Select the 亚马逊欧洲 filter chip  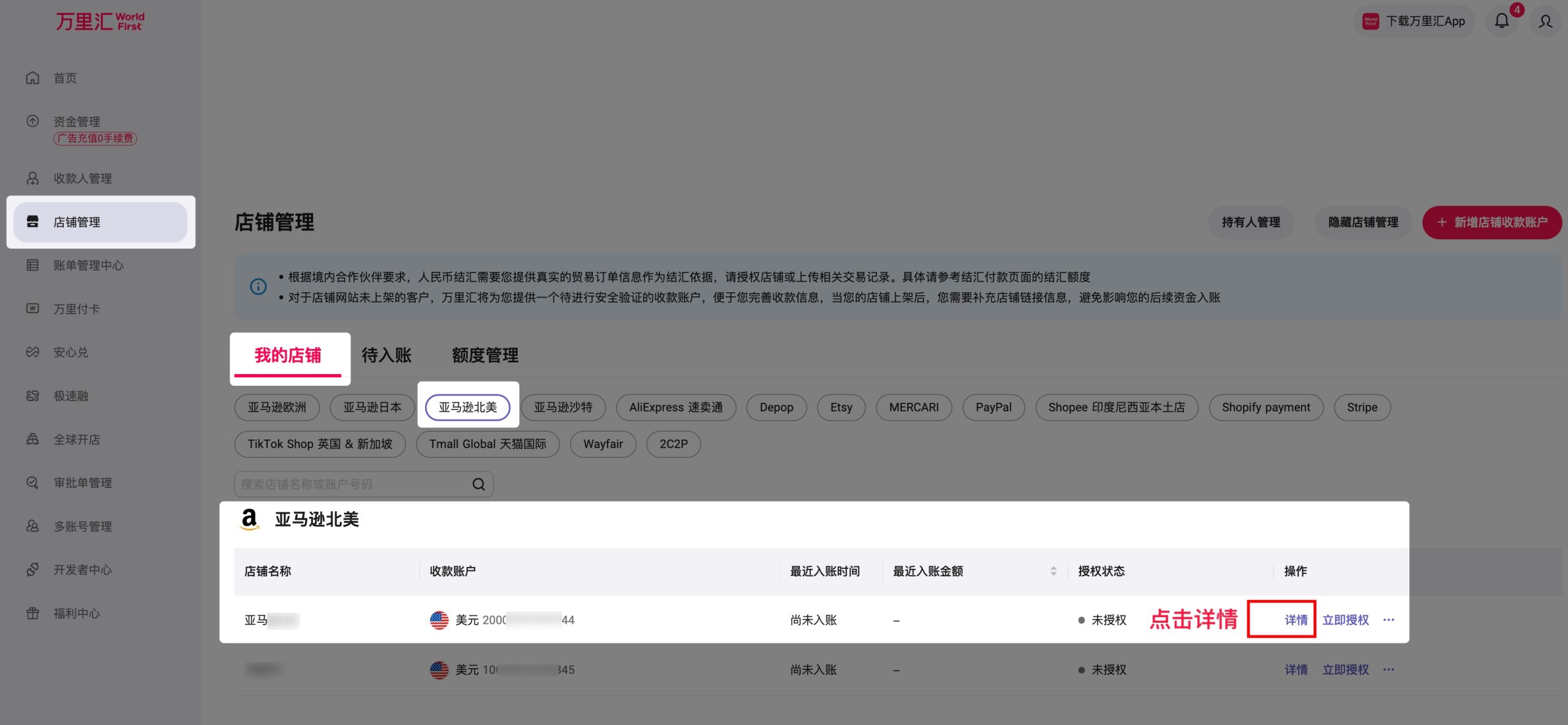(x=277, y=407)
